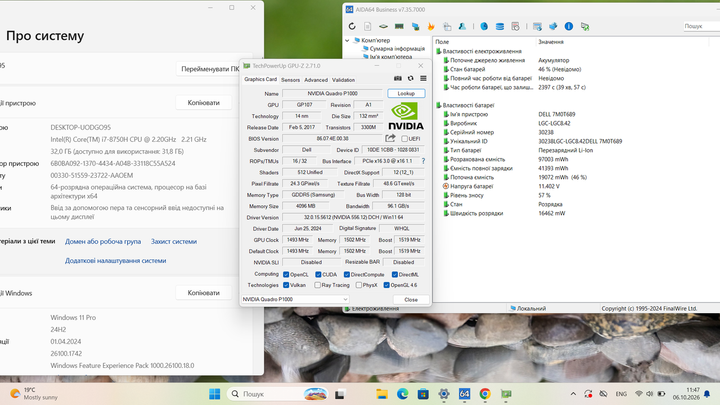The height and width of the screenshot is (405, 720).
Task: Toggle the OpenCL checkbox
Action: pyautogui.click(x=286, y=275)
